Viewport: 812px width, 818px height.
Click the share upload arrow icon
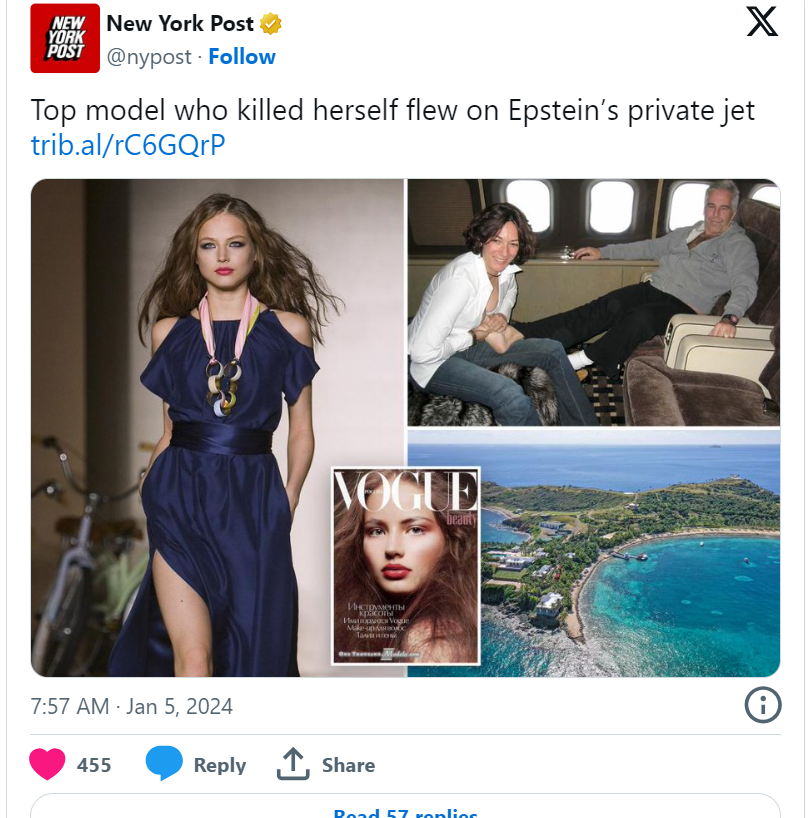293,764
